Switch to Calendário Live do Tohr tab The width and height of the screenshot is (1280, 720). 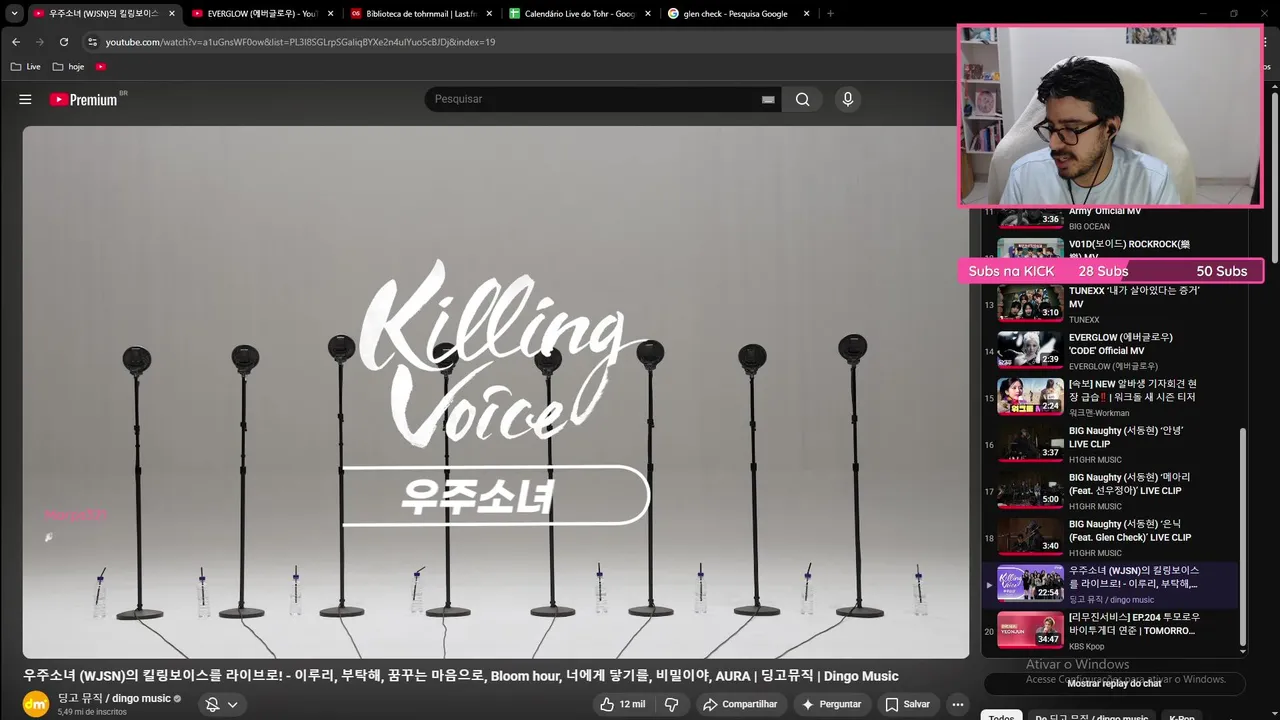pyautogui.click(x=579, y=14)
